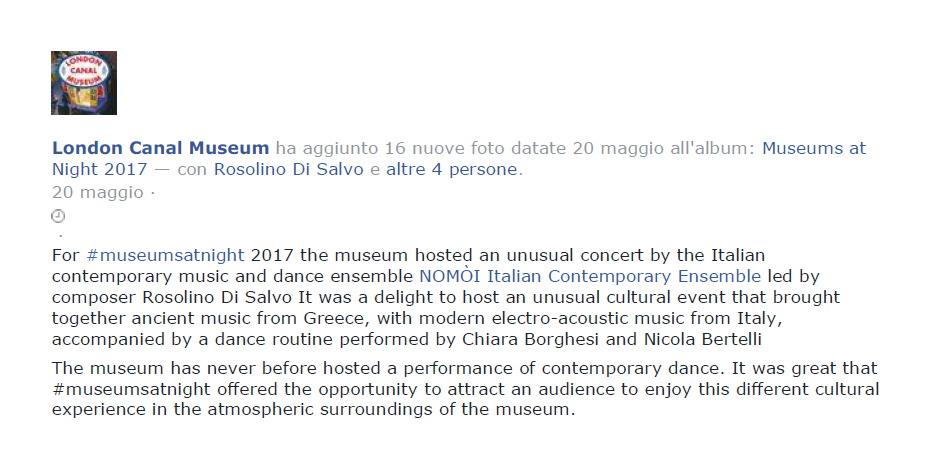The height and width of the screenshot is (476, 939).
Task: Click the first paragraph starting with 'For'
Action: point(446,298)
